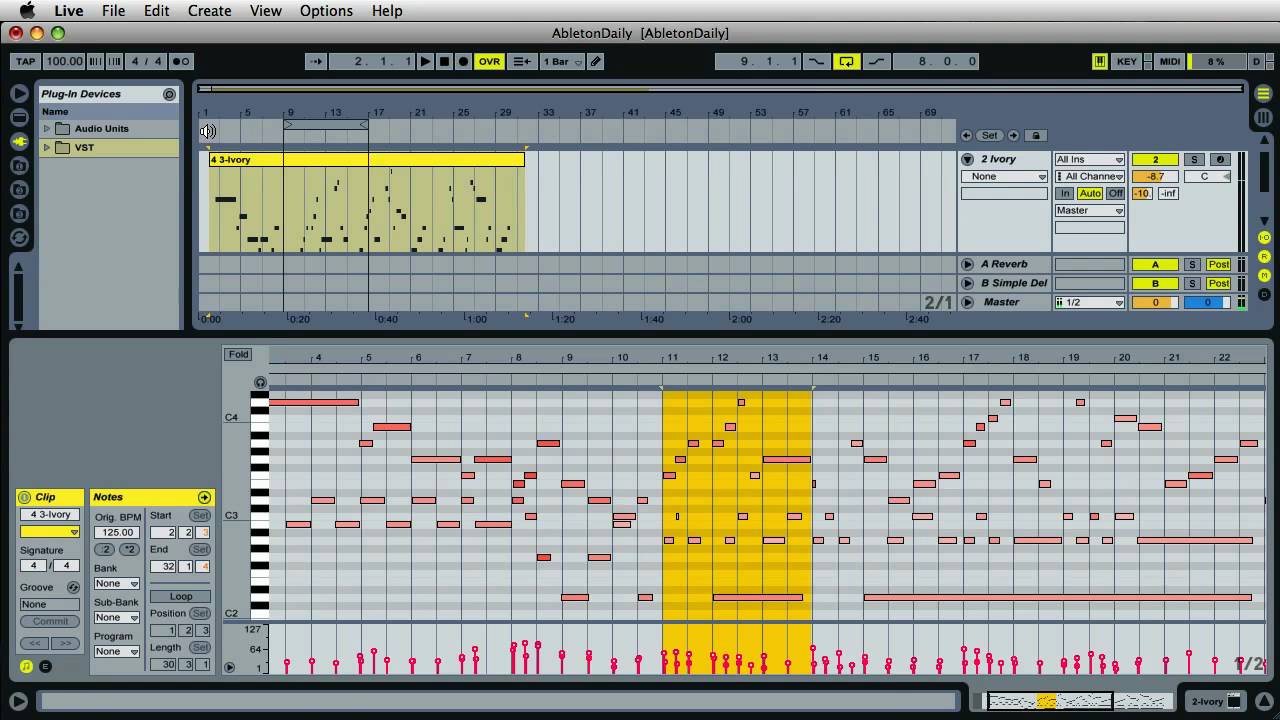This screenshot has width=1280, height=720.
Task: Toggle the Computer MIDI Keyboard icon
Action: coord(1099,61)
